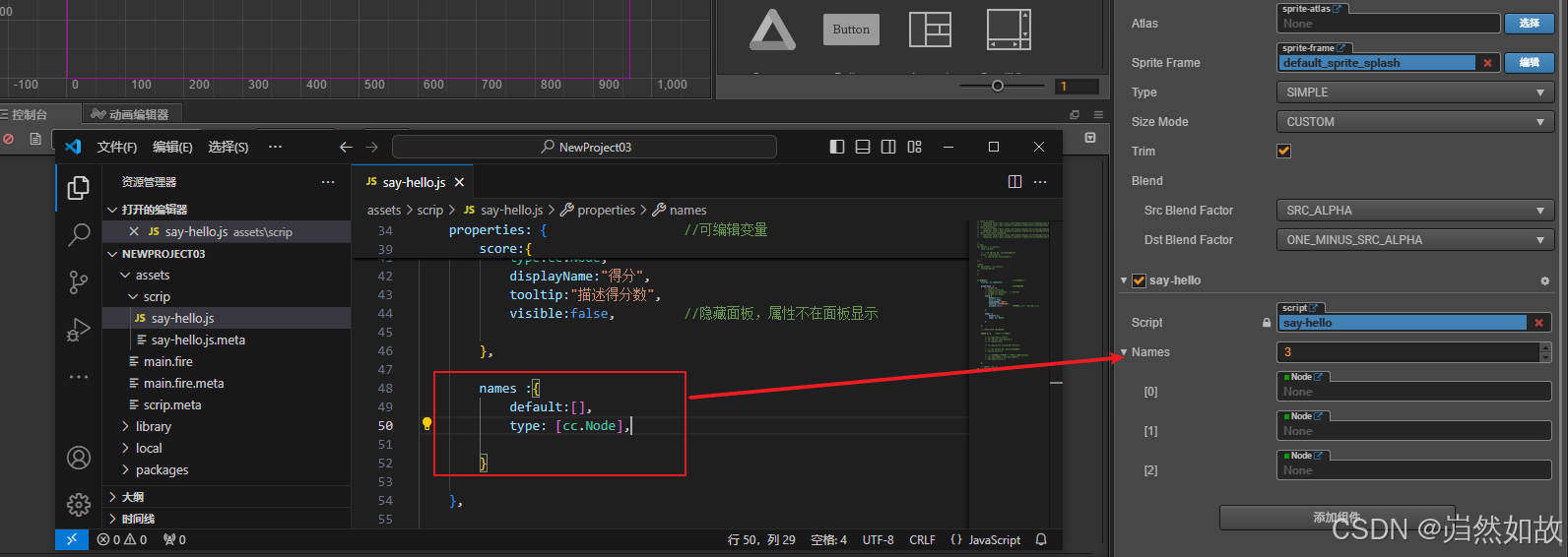This screenshot has height=557, width=1568.
Task: Click the Button node preset
Action: tap(851, 30)
